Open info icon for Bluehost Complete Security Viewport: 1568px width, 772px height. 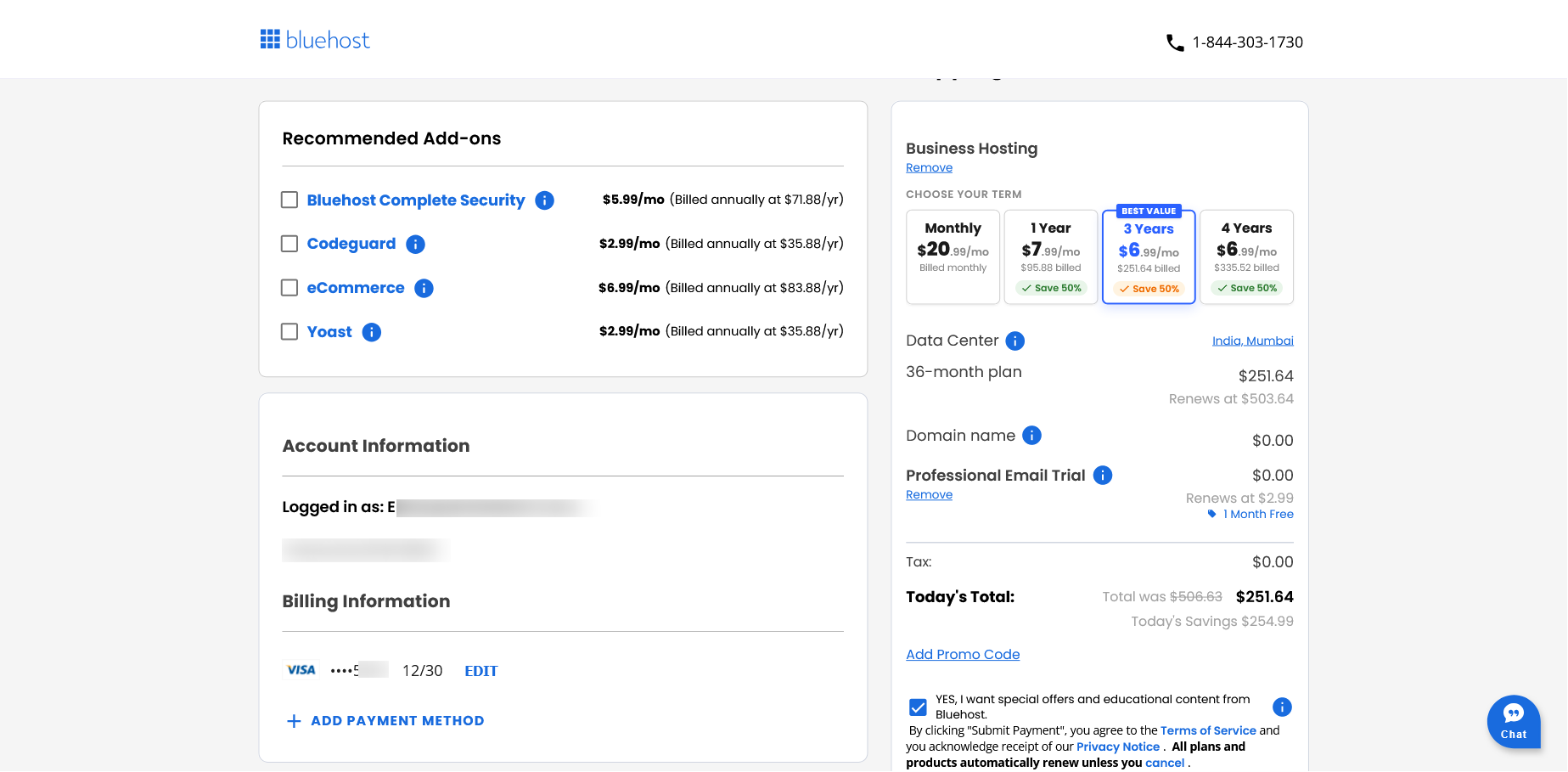pyautogui.click(x=545, y=200)
